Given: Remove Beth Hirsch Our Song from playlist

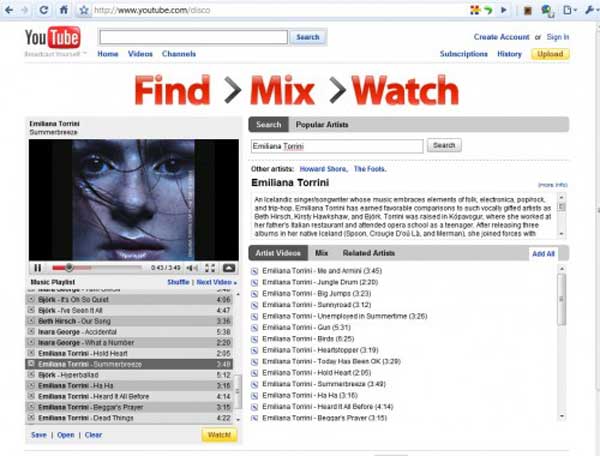Looking at the screenshot, I should tap(31, 321).
